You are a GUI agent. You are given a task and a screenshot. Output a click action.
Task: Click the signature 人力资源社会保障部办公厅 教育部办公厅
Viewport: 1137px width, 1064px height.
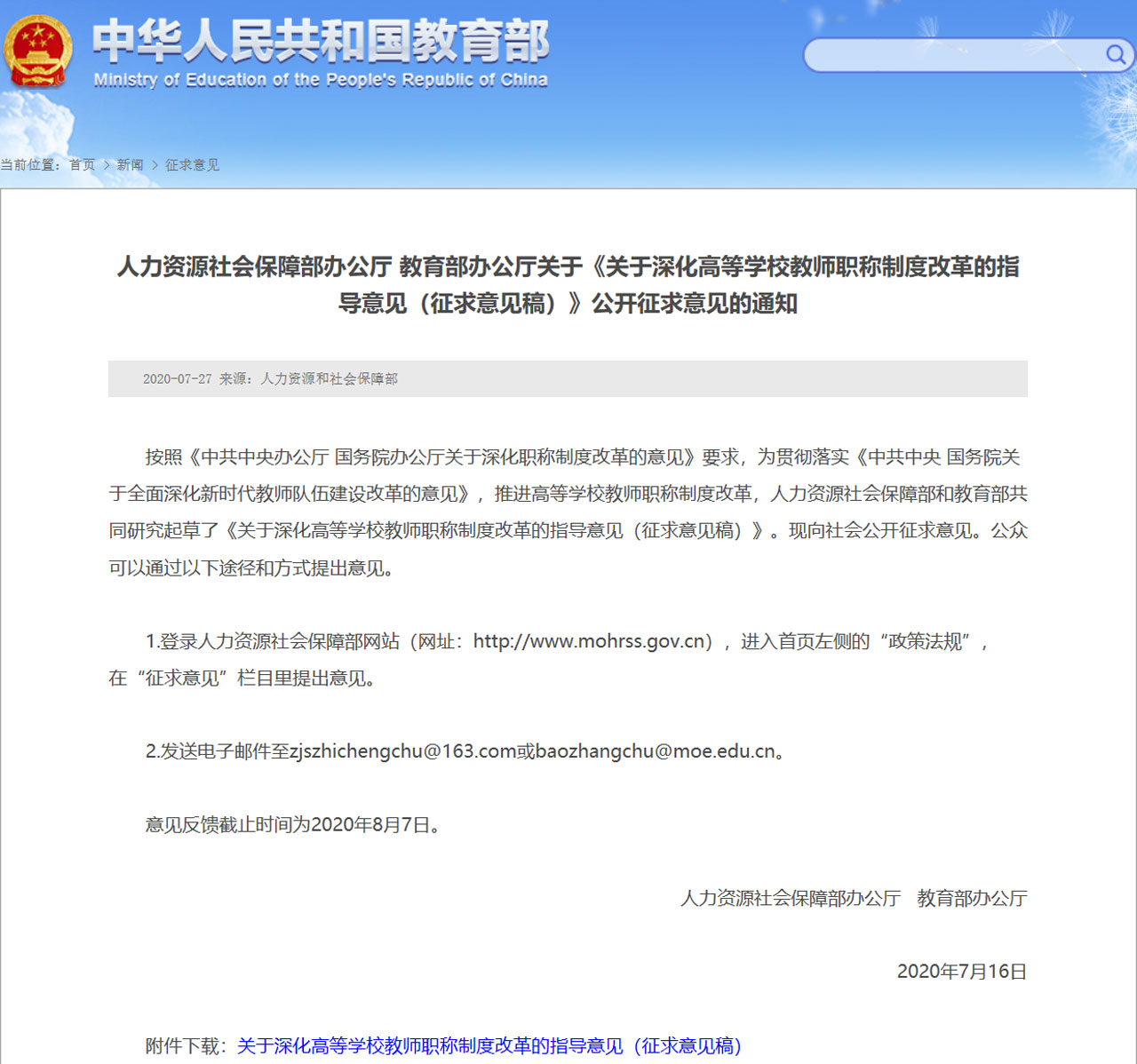(854, 898)
